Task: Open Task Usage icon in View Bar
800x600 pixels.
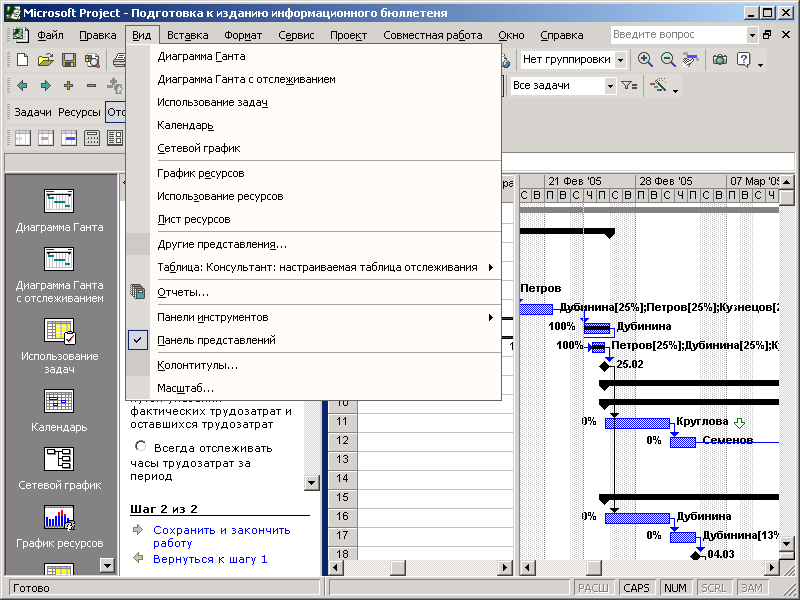Action: pyautogui.click(x=59, y=331)
